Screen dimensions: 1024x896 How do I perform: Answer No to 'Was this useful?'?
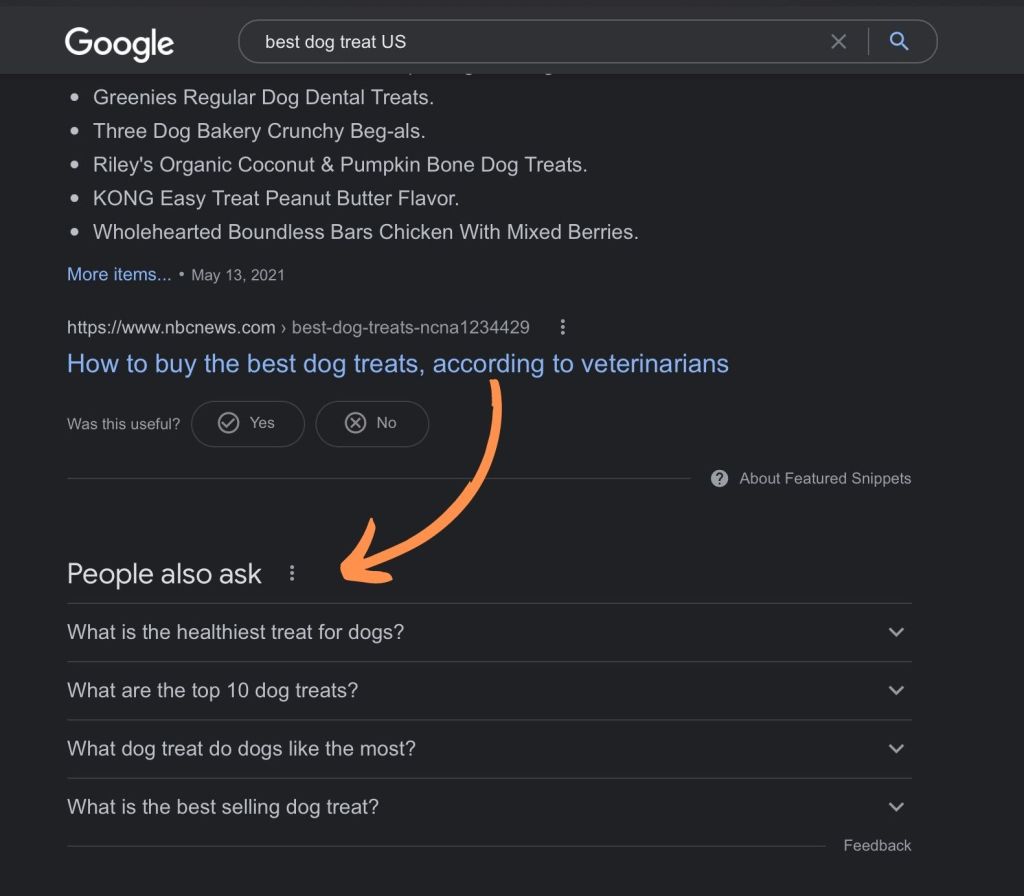372,423
